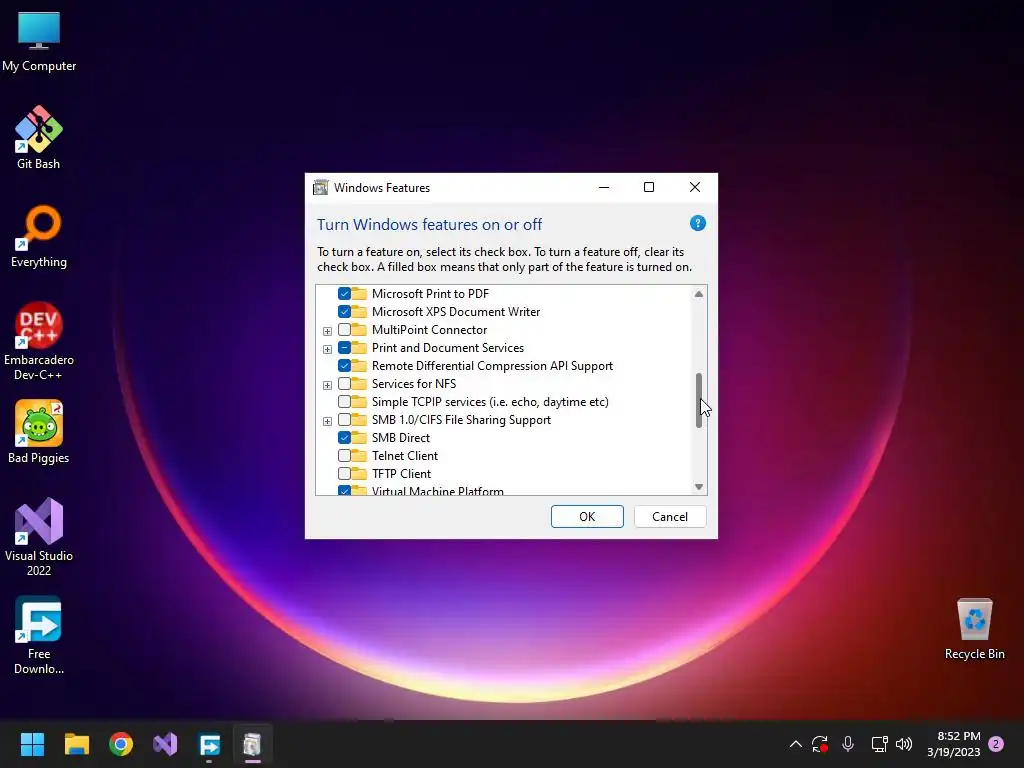Image resolution: width=1024 pixels, height=768 pixels.
Task: Select the Free Download Manager desktop shortcut
Action: (39, 635)
